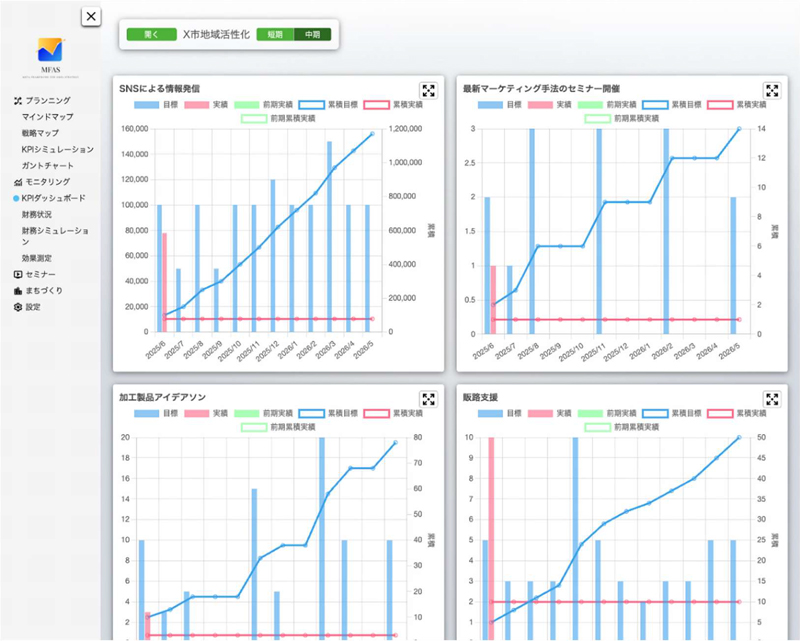800x641 pixels.
Task: Toggle 目標 legend in the 加工製品アイデアソン chart
Action: (x=156, y=413)
